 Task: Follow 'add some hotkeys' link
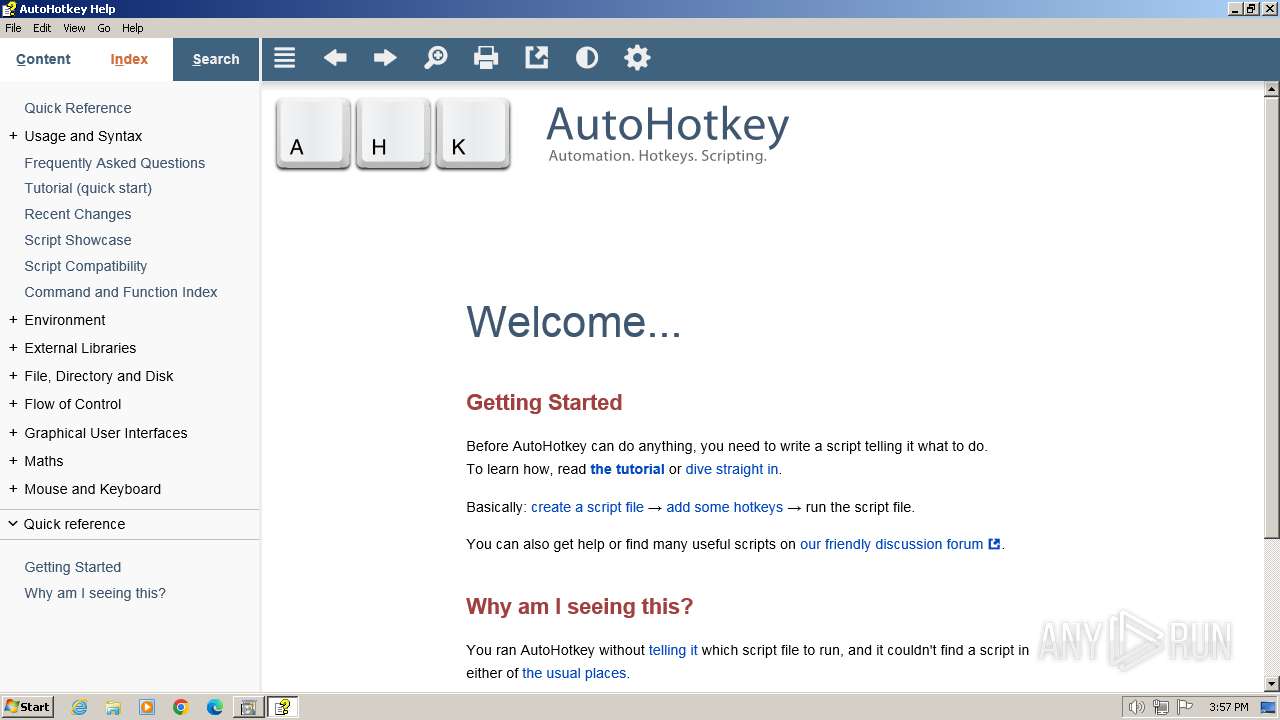point(724,507)
